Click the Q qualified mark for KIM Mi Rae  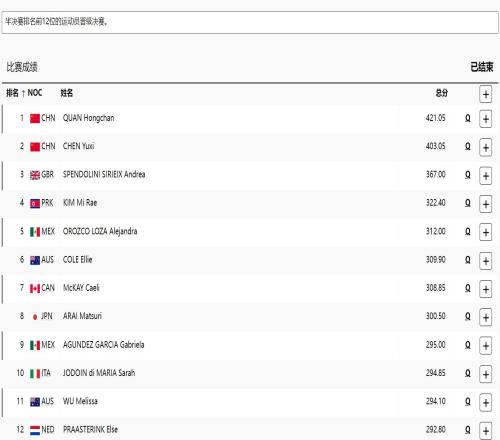(468, 203)
